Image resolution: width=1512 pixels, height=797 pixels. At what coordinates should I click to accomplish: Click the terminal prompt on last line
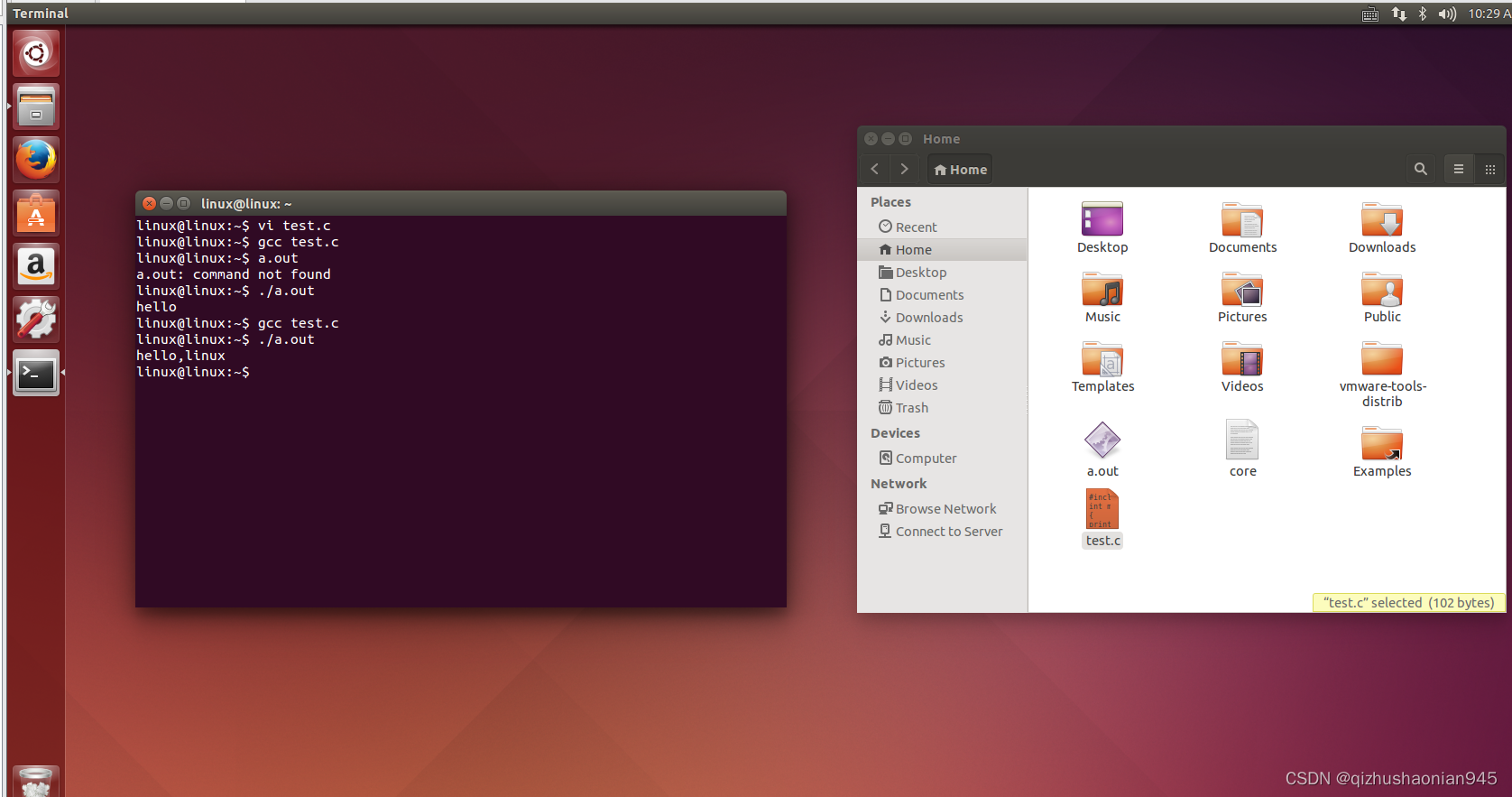pyautogui.click(x=193, y=372)
